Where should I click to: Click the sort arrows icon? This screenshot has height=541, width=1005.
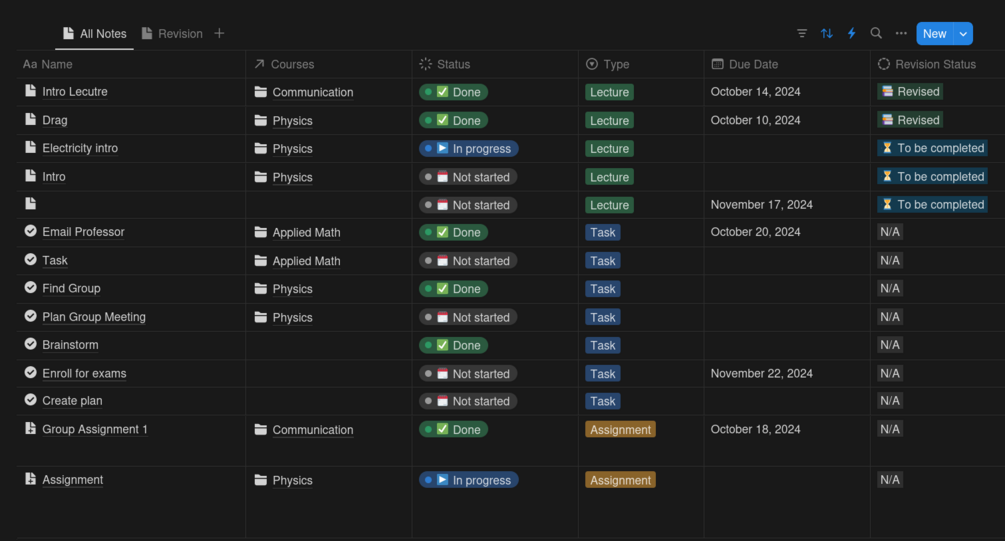point(827,33)
